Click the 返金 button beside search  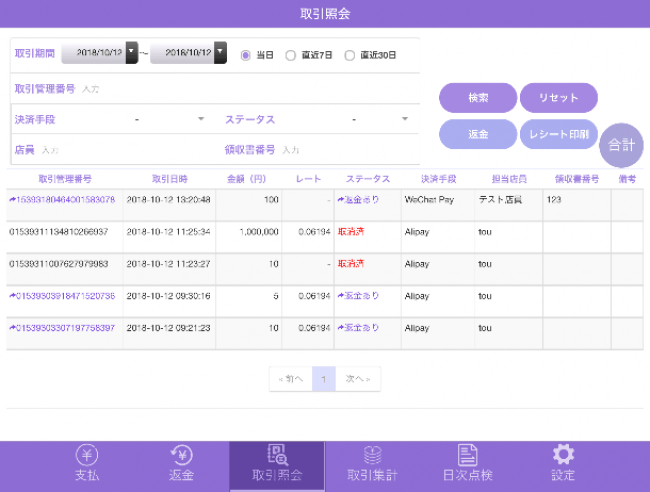click(x=478, y=134)
